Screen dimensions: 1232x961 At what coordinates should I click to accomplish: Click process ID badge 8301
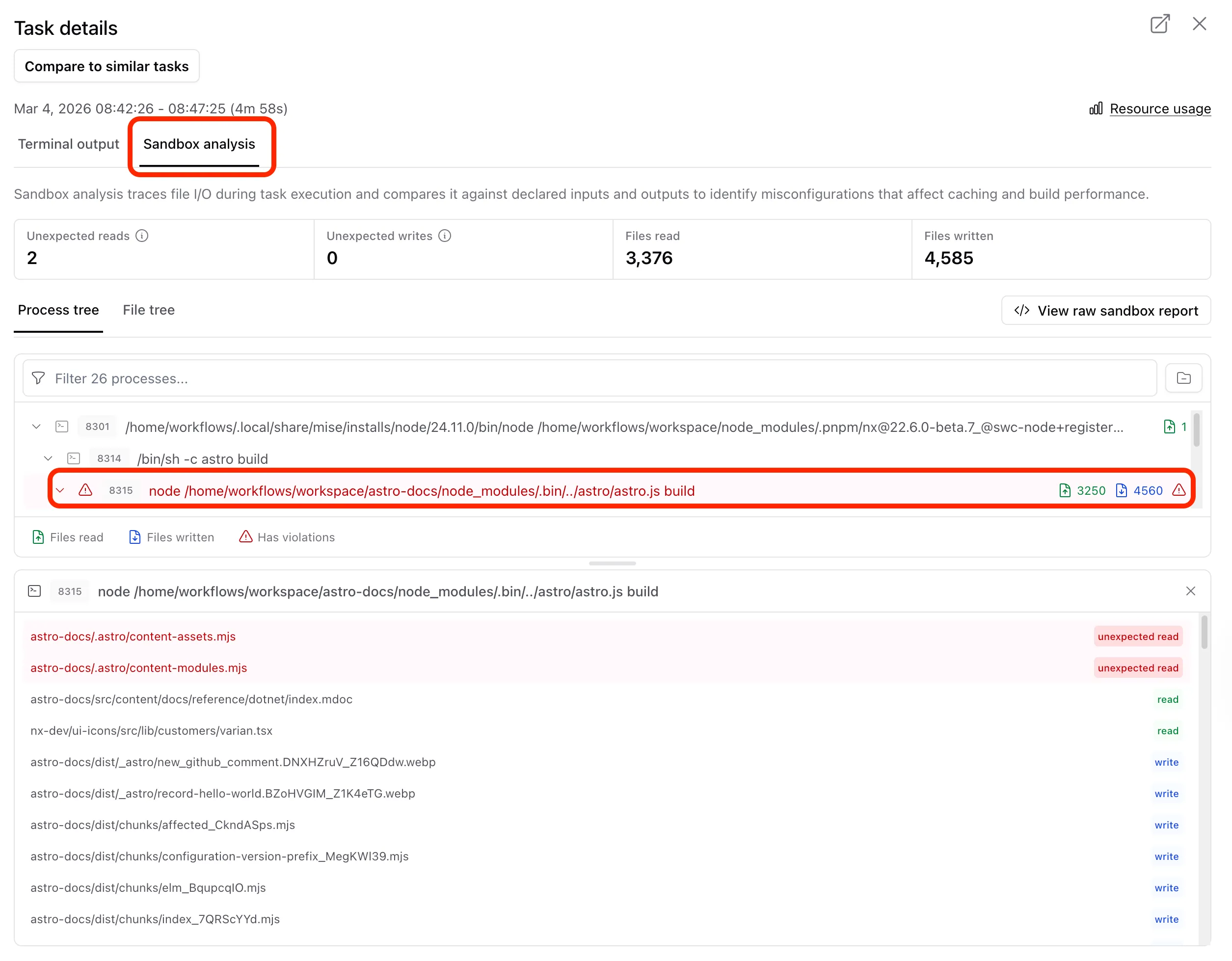point(97,427)
